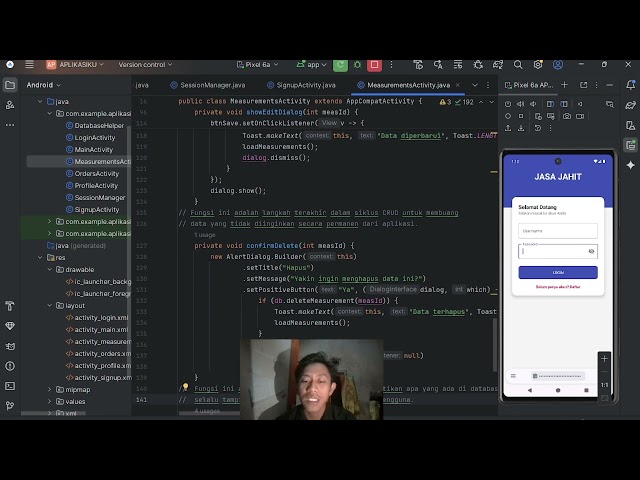Click the green Rerun app button

pyautogui.click(x=340, y=64)
